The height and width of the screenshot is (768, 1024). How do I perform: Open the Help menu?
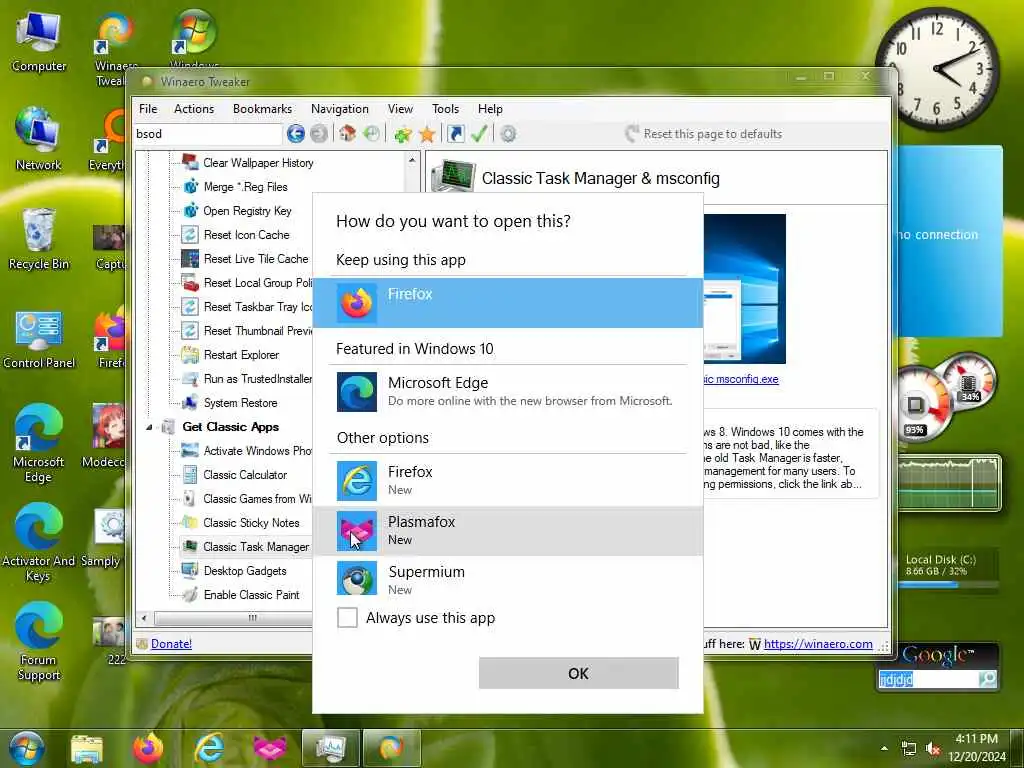pos(490,109)
